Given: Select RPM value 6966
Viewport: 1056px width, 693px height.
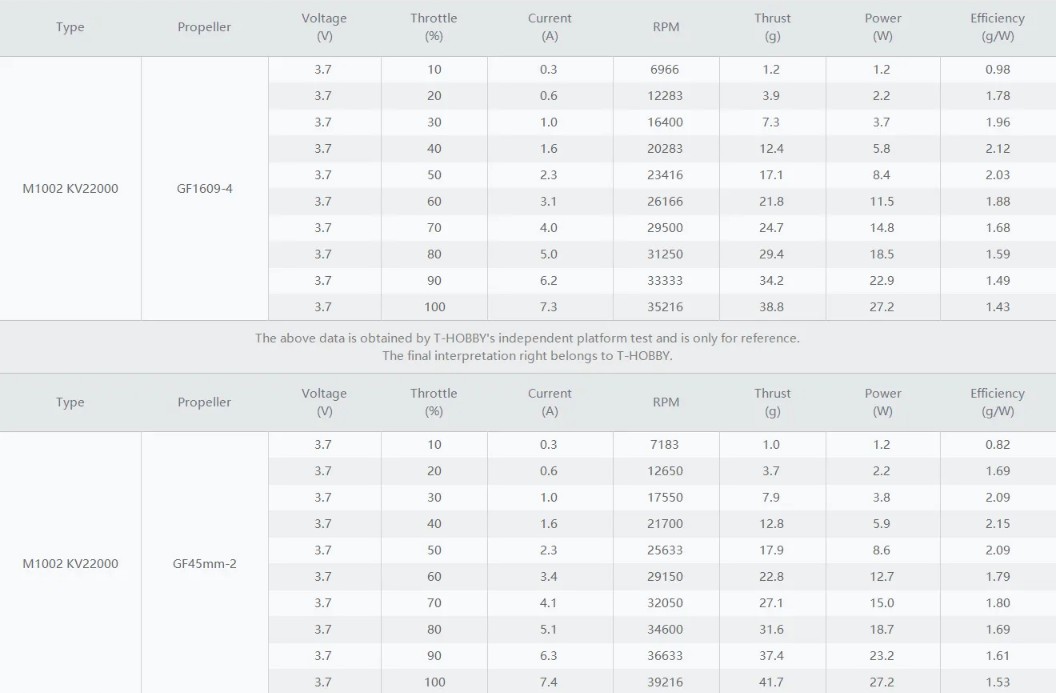Looking at the screenshot, I should 665,69.
